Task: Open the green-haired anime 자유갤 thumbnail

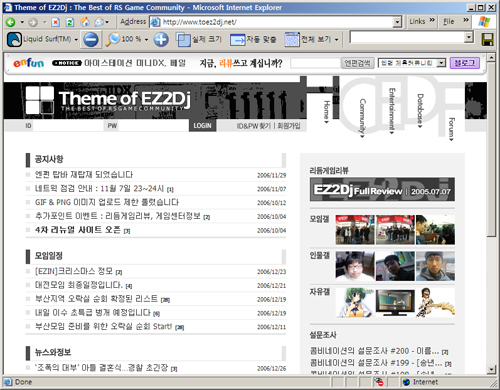Action: tap(355, 302)
